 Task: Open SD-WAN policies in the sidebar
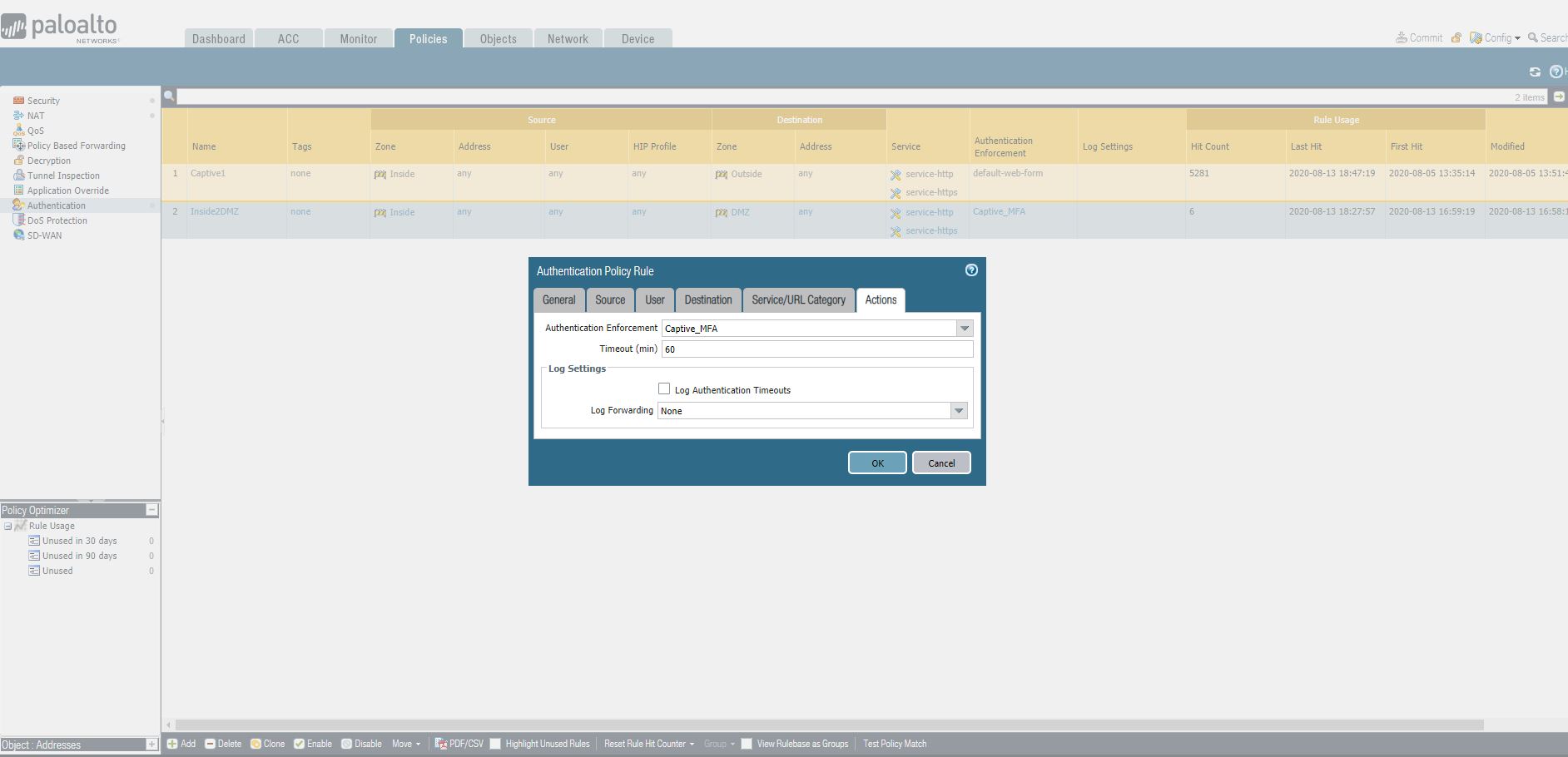44,235
